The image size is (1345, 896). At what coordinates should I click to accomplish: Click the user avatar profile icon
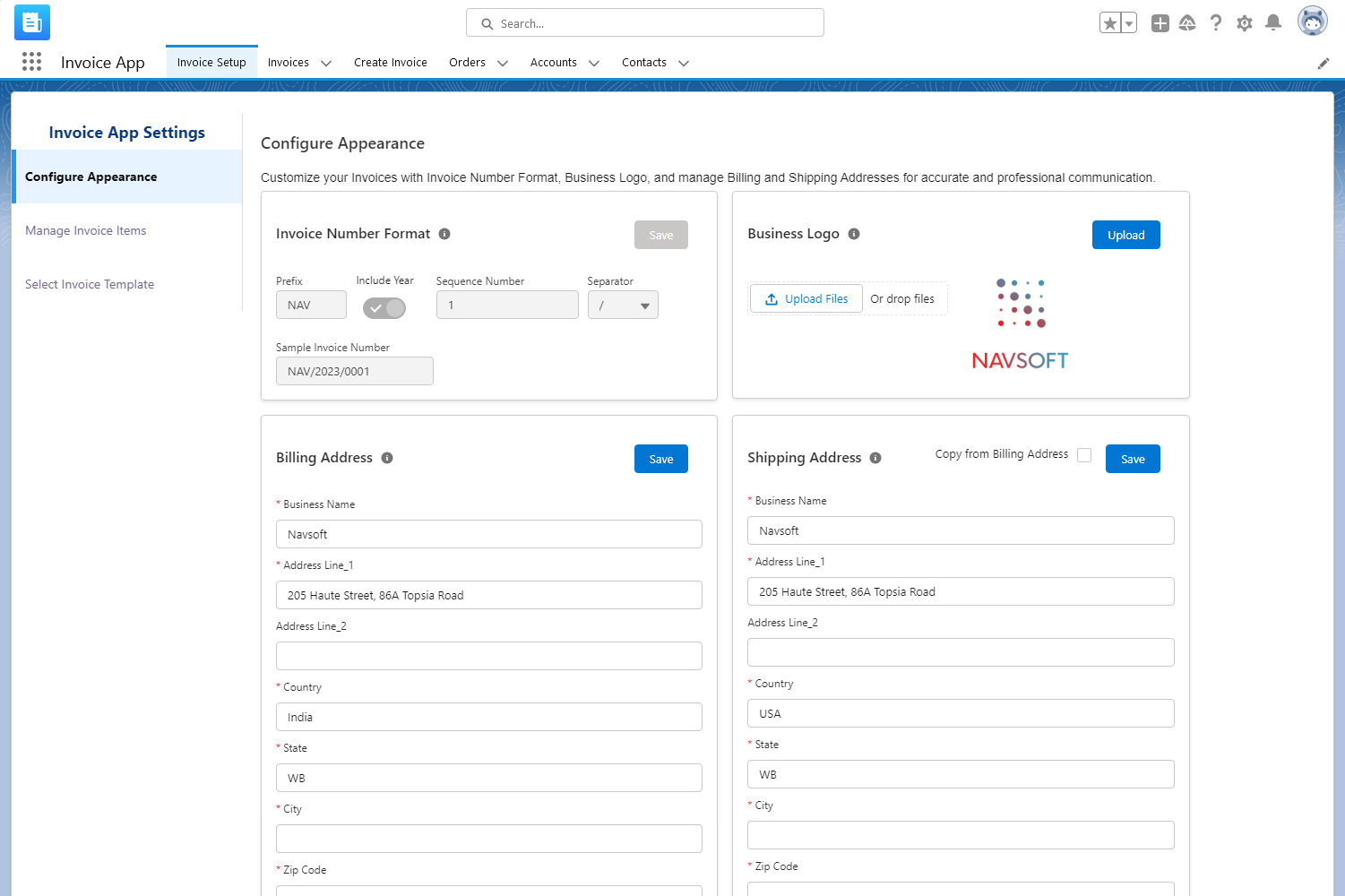click(x=1313, y=22)
